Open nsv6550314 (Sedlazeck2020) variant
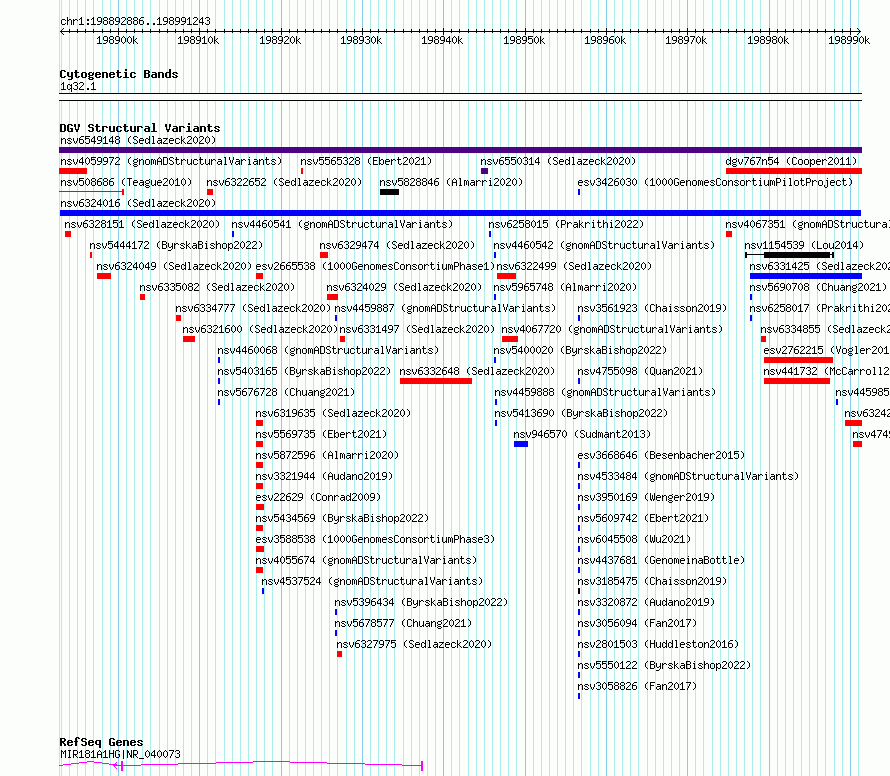The width and height of the screenshot is (890, 776). [x=558, y=161]
